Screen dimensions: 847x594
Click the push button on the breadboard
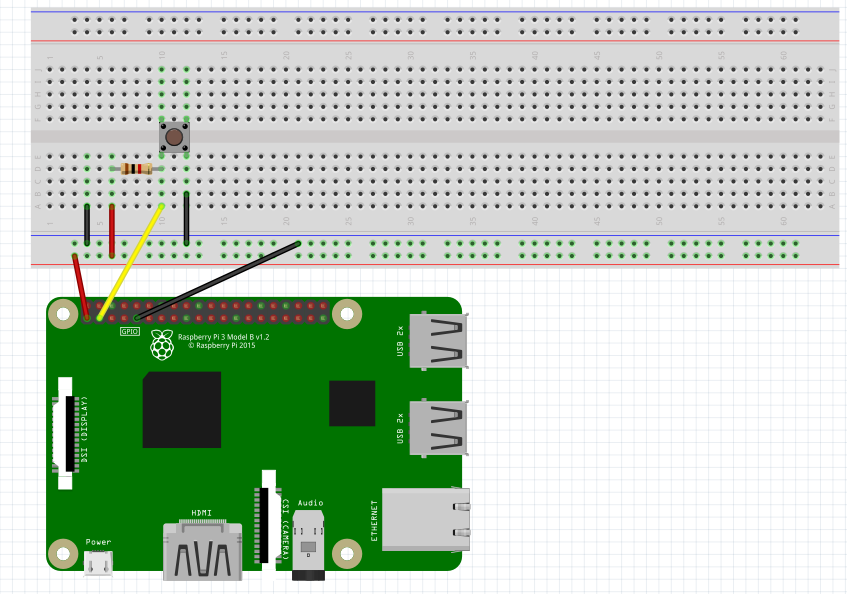[174, 137]
